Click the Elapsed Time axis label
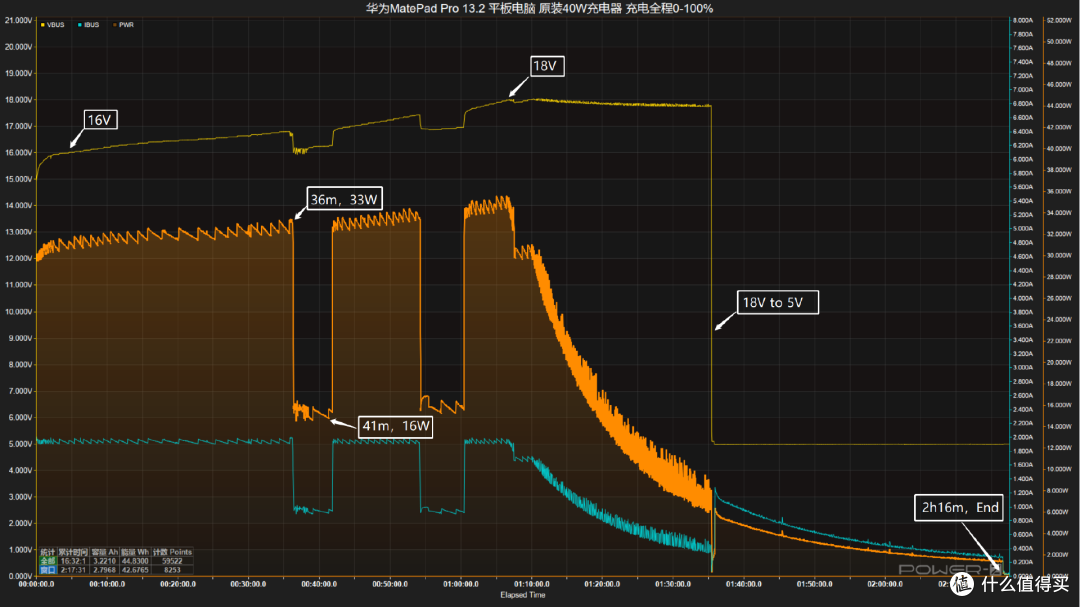 tap(522, 595)
